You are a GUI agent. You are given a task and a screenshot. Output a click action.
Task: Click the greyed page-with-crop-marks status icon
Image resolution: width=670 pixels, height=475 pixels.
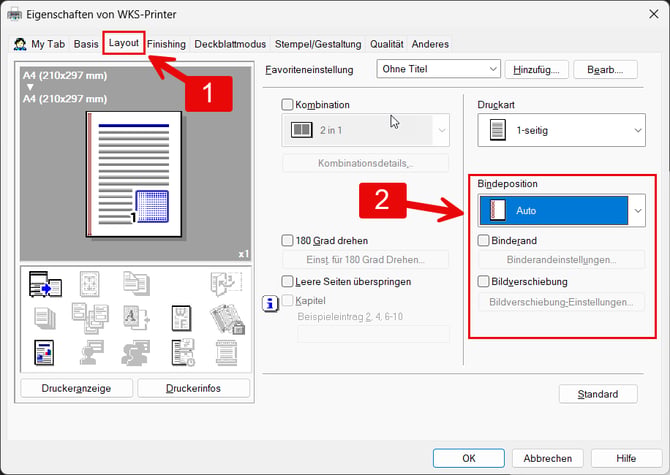click(x=90, y=284)
